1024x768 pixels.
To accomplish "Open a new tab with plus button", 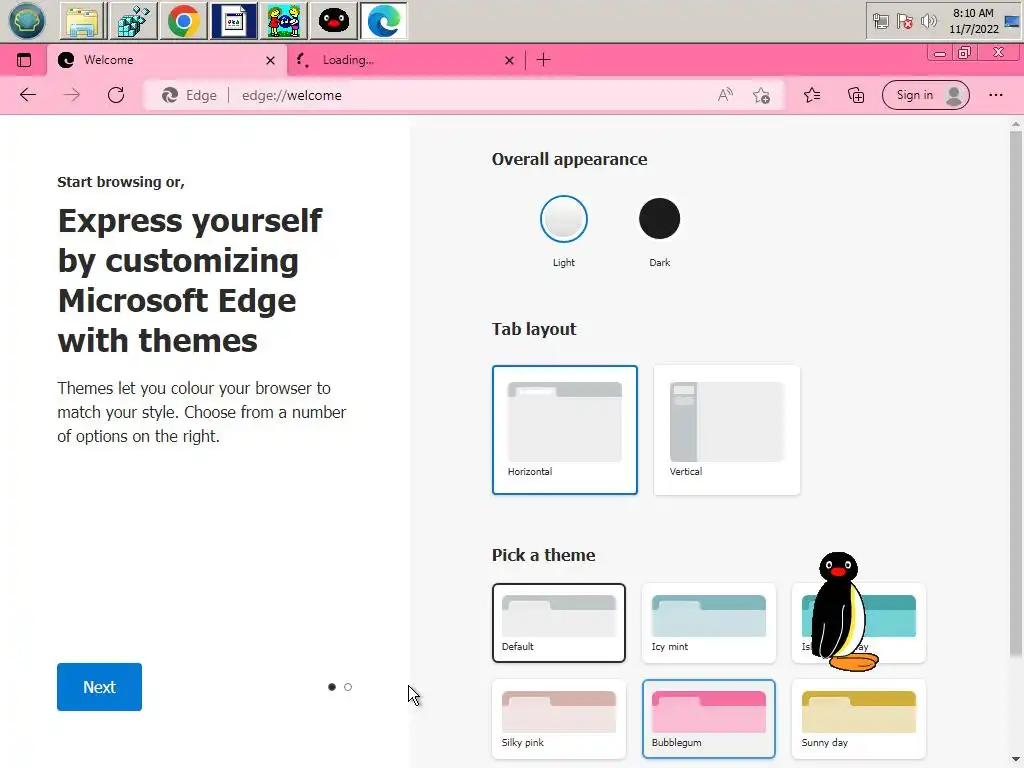I will (543, 60).
